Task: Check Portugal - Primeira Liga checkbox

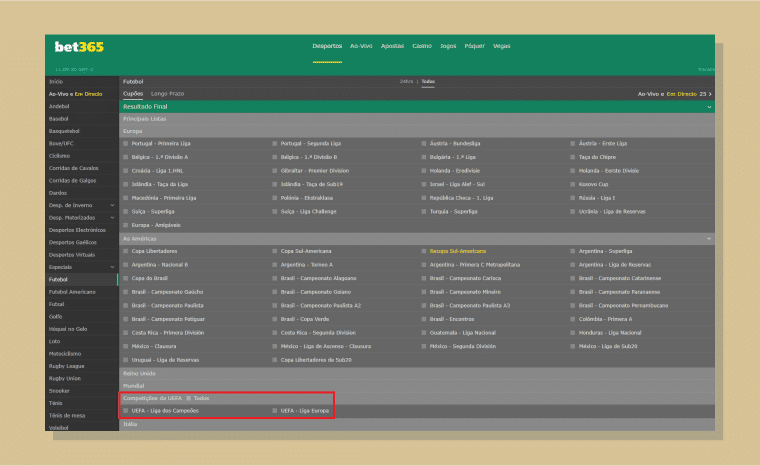Action: click(x=126, y=144)
